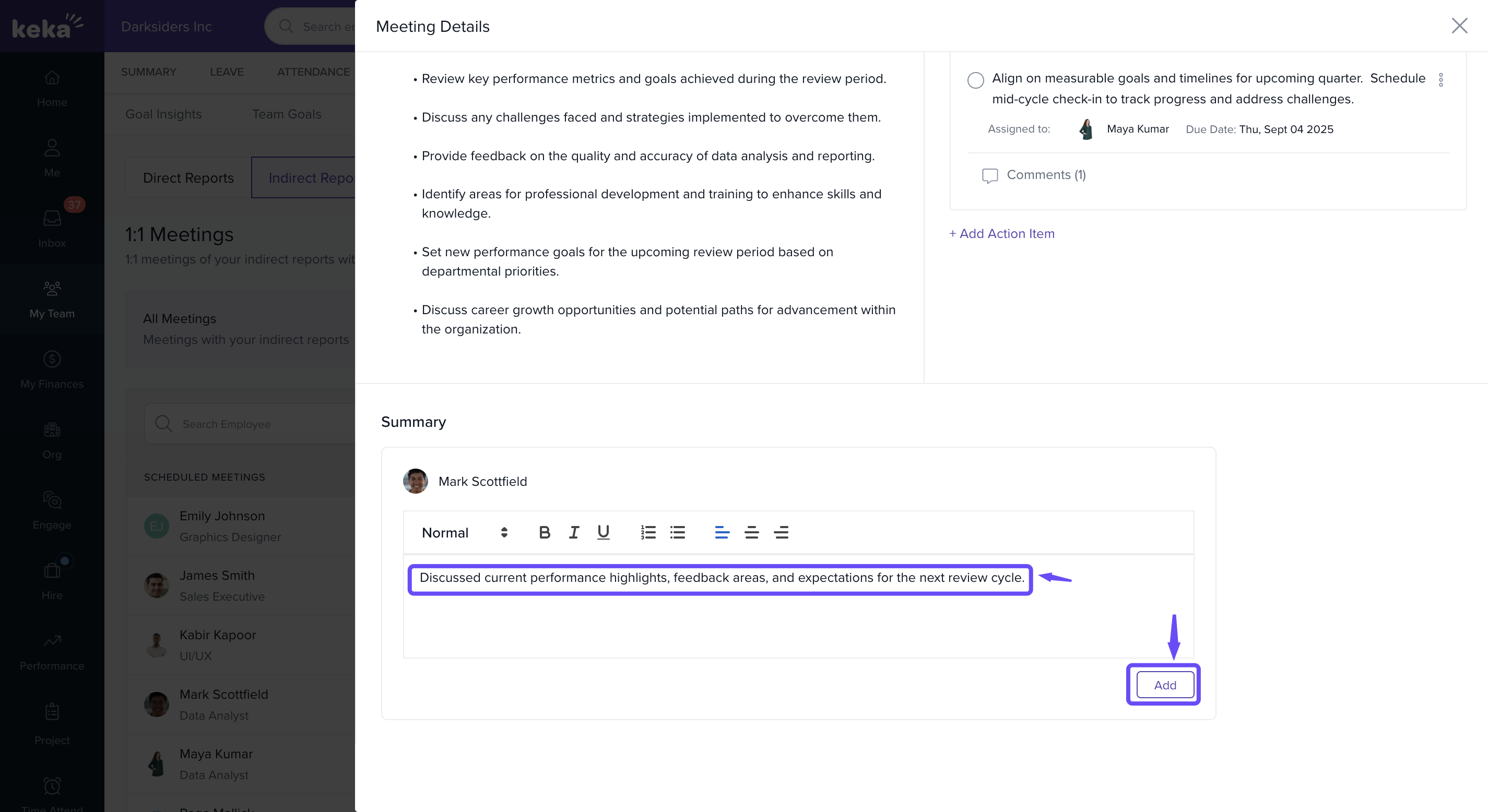Open the Direct Reports tab
Viewport: 1488px width, 812px height.
[188, 178]
